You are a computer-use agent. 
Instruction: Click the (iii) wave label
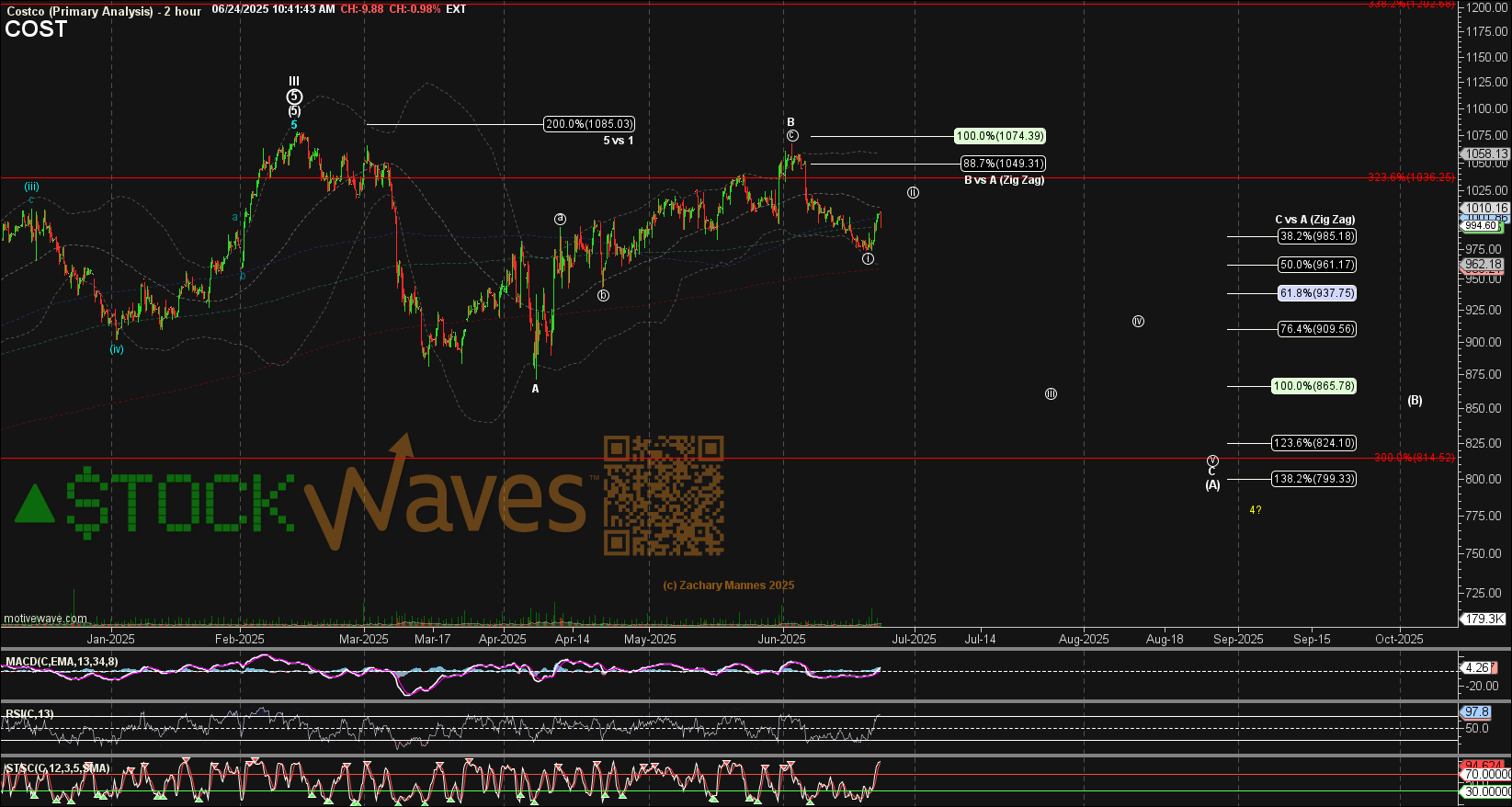coord(31,187)
